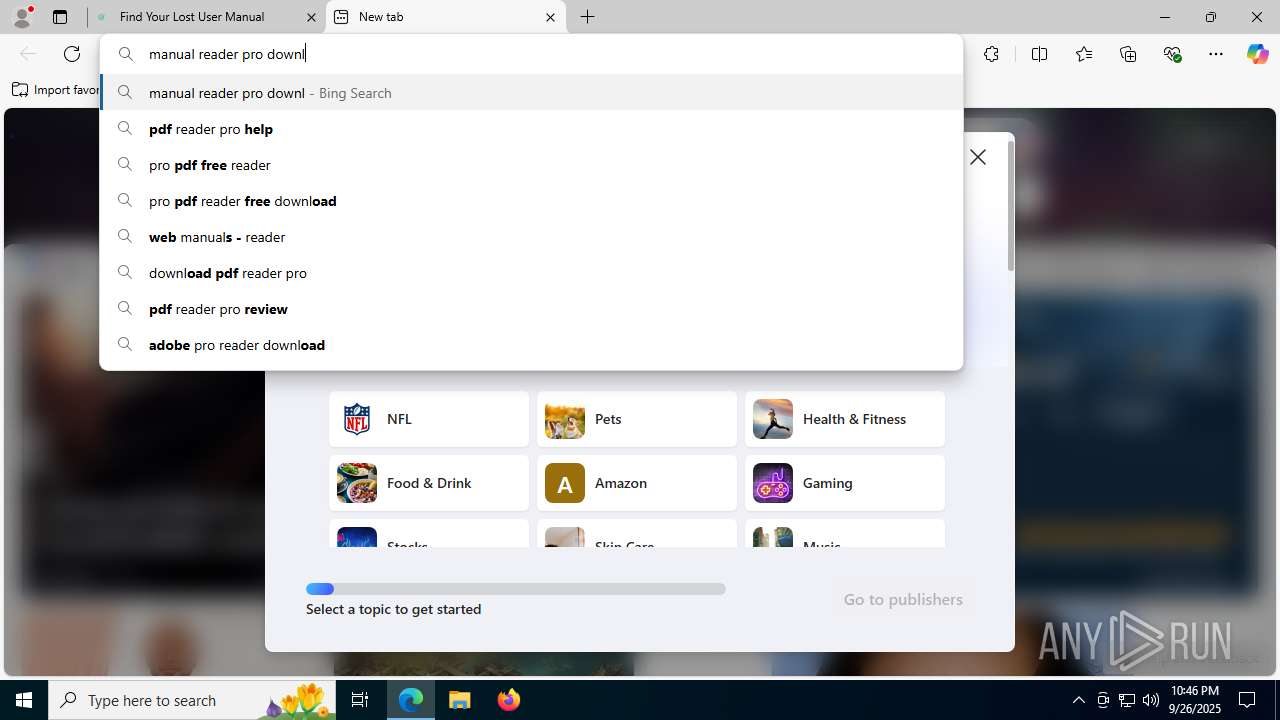Click the topic selection progress bar

point(516,589)
